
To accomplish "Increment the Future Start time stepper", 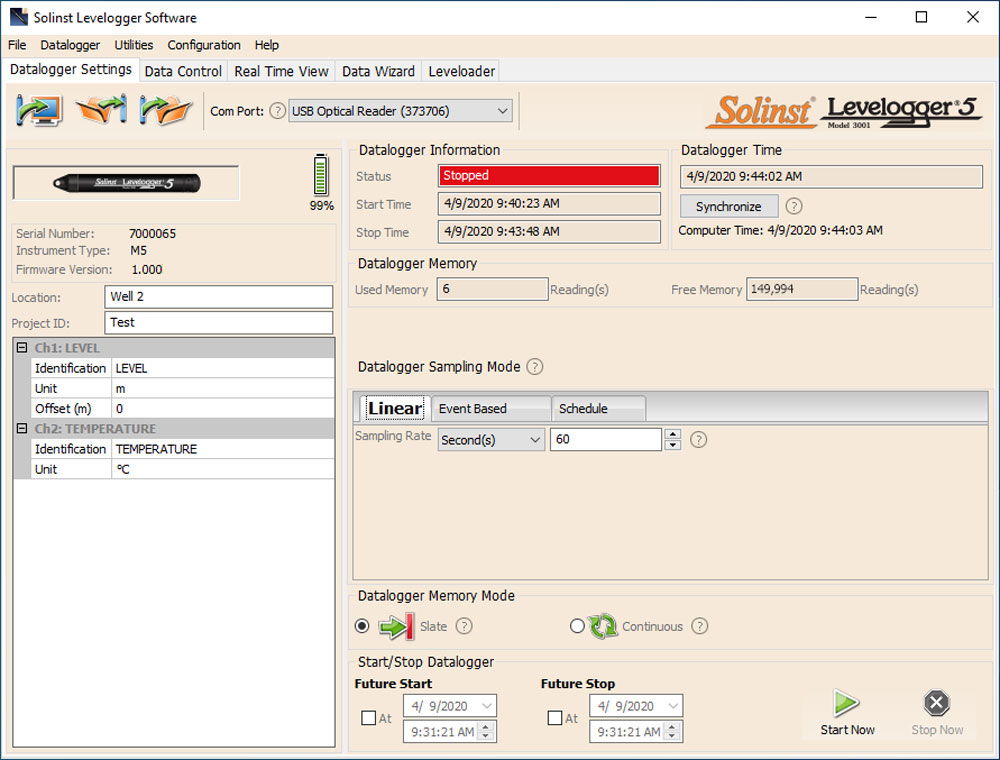I will point(485,727).
